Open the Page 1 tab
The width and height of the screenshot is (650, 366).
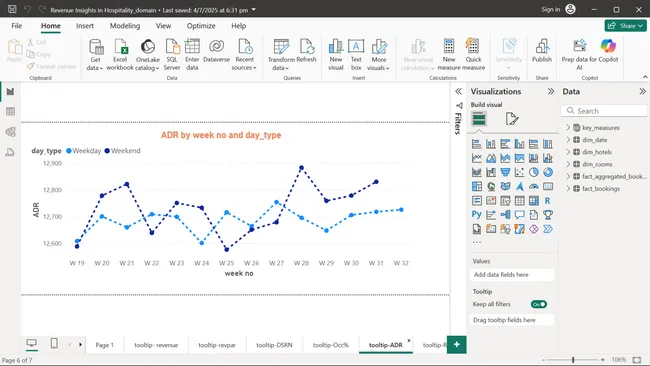(x=104, y=345)
